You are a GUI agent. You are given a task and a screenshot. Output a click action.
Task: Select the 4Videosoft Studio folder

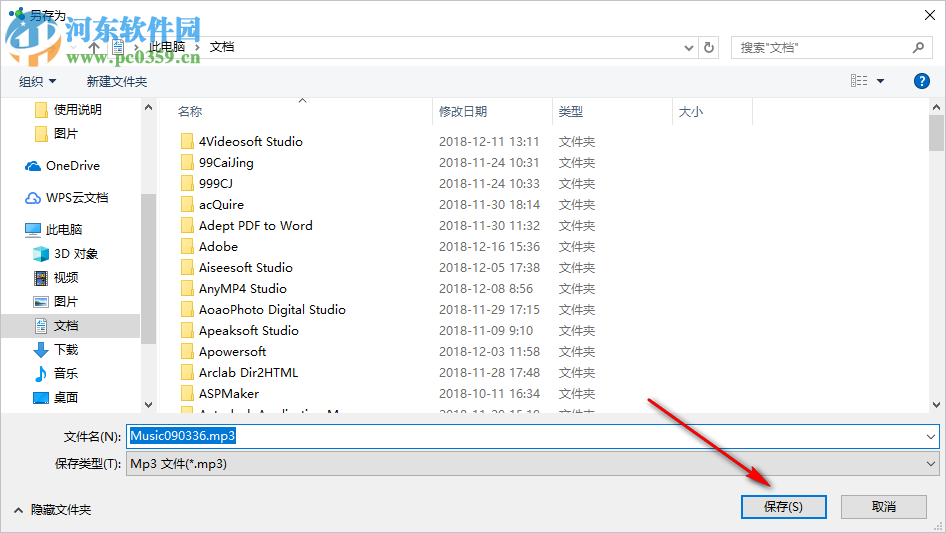250,141
